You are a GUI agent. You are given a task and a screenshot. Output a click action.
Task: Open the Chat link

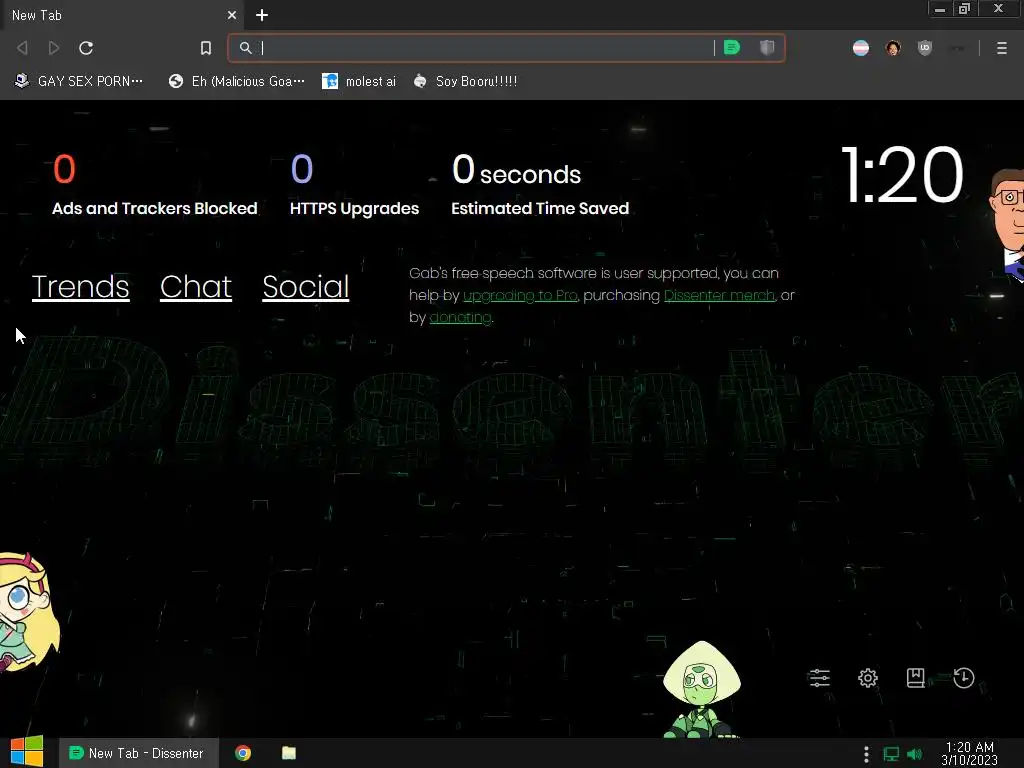tap(196, 287)
